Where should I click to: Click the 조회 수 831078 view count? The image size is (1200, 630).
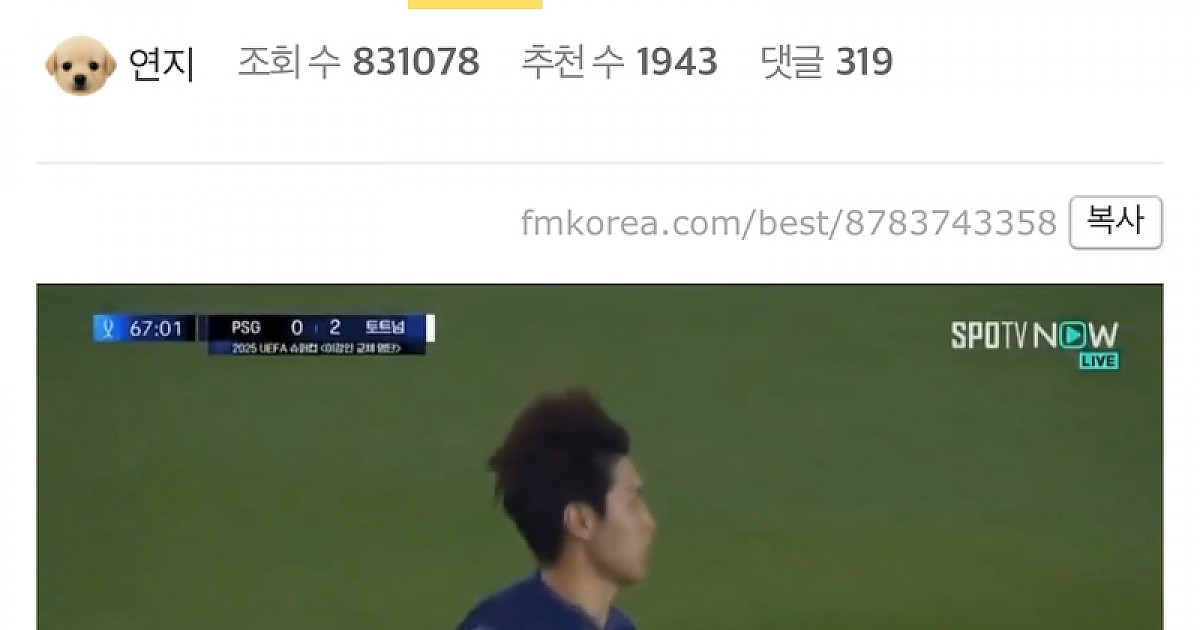point(358,63)
